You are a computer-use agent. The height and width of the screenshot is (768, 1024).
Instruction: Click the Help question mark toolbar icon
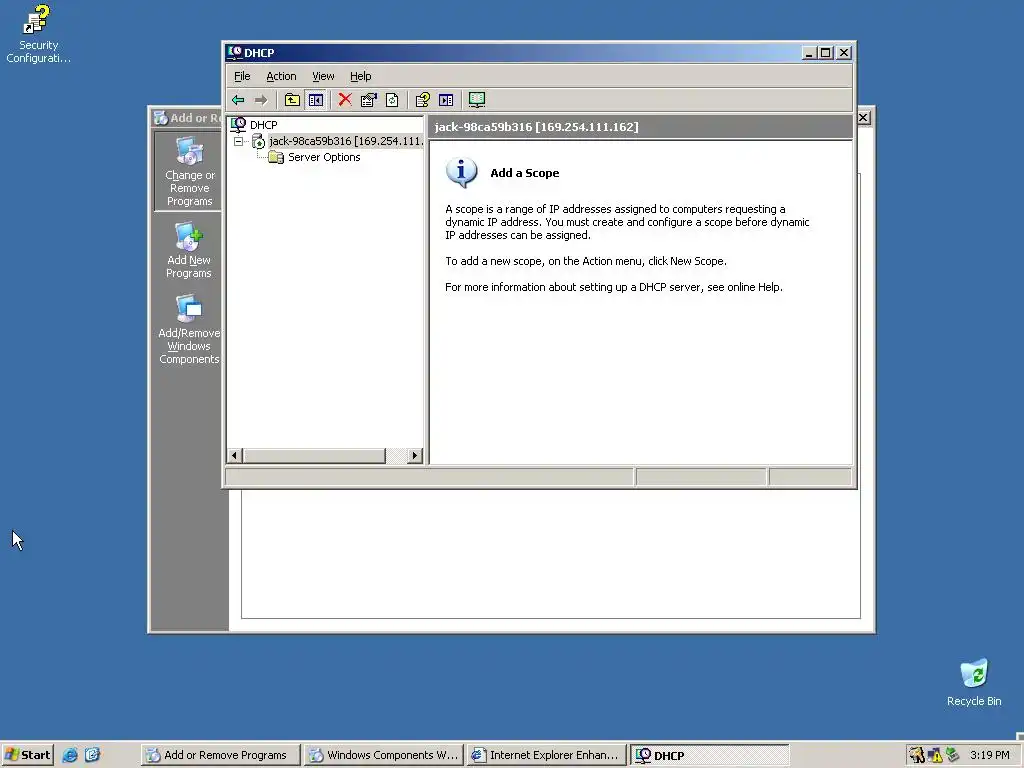click(x=423, y=100)
